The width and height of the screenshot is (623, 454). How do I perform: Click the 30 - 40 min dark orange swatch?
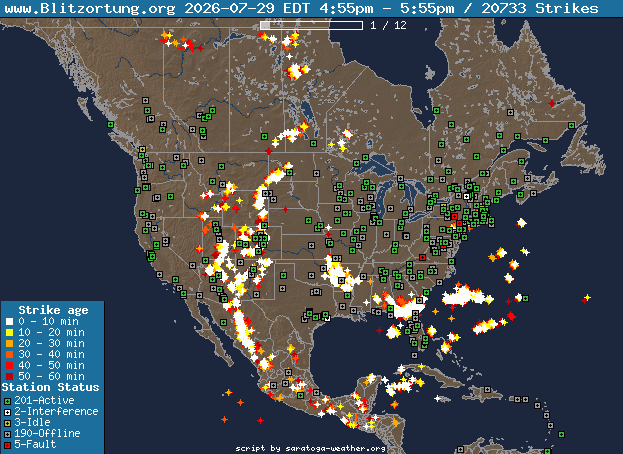(x=10, y=354)
